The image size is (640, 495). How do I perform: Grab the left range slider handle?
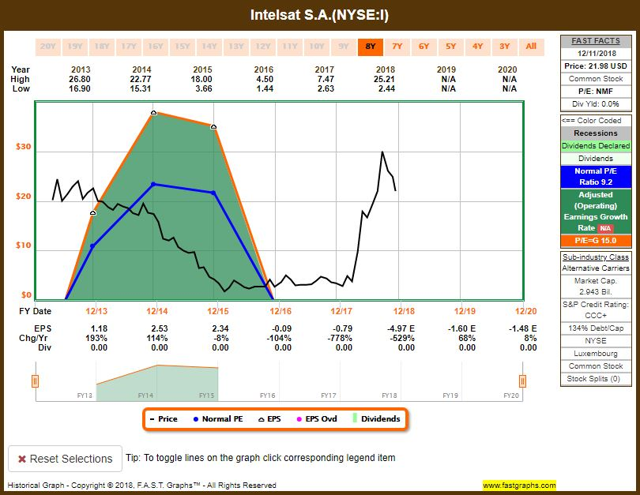pyautogui.click(x=35, y=382)
